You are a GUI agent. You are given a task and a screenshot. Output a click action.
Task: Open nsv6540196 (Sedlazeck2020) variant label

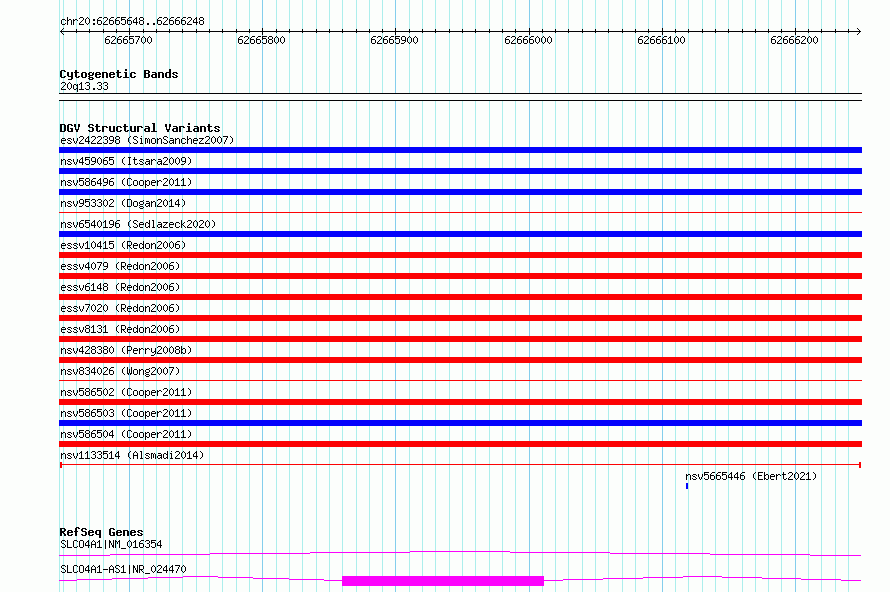click(x=138, y=224)
